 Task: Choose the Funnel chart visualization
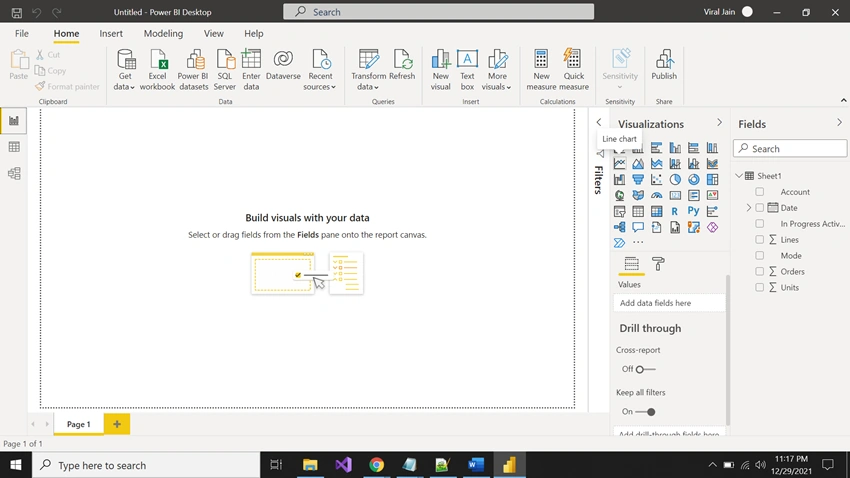638,179
